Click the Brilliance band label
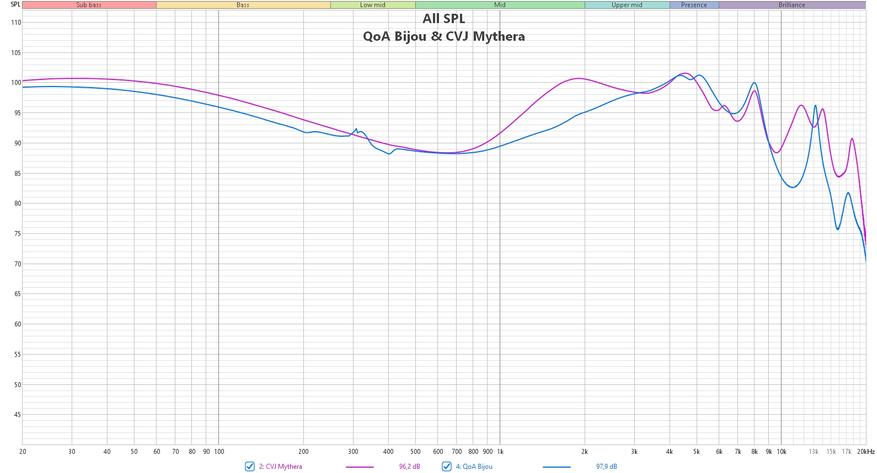 [792, 5]
